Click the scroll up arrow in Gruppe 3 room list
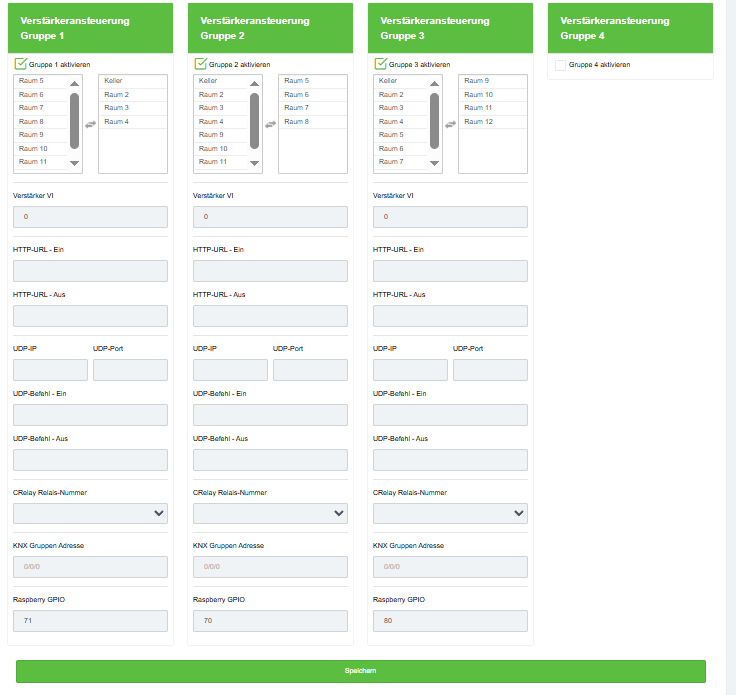 coord(434,84)
